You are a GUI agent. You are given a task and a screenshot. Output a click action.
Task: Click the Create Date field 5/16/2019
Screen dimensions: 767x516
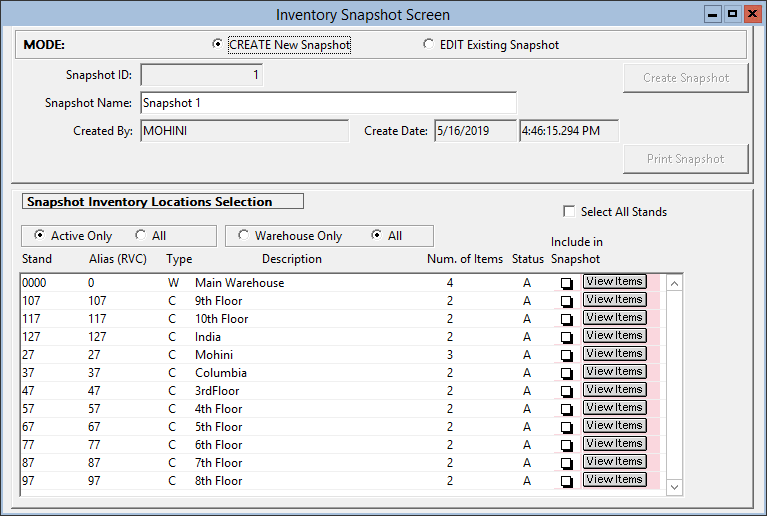(x=475, y=131)
